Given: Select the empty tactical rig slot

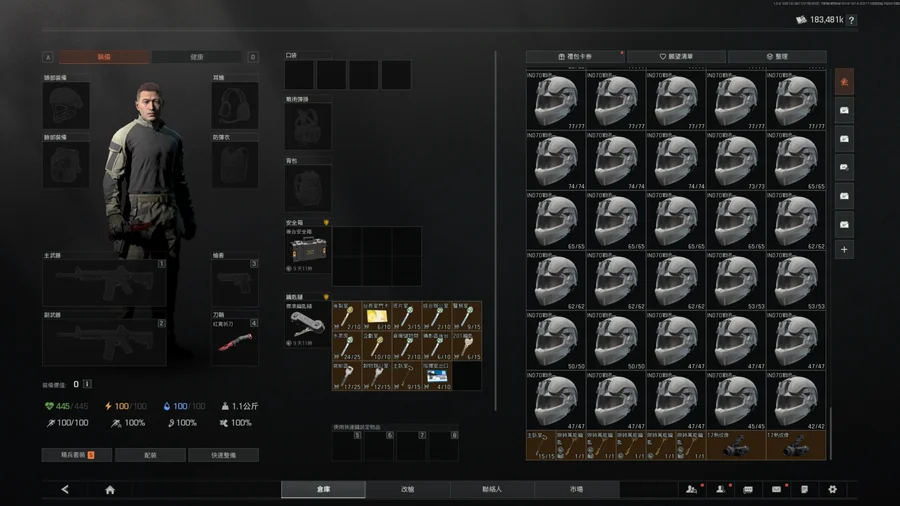Looking at the screenshot, I should point(308,127).
